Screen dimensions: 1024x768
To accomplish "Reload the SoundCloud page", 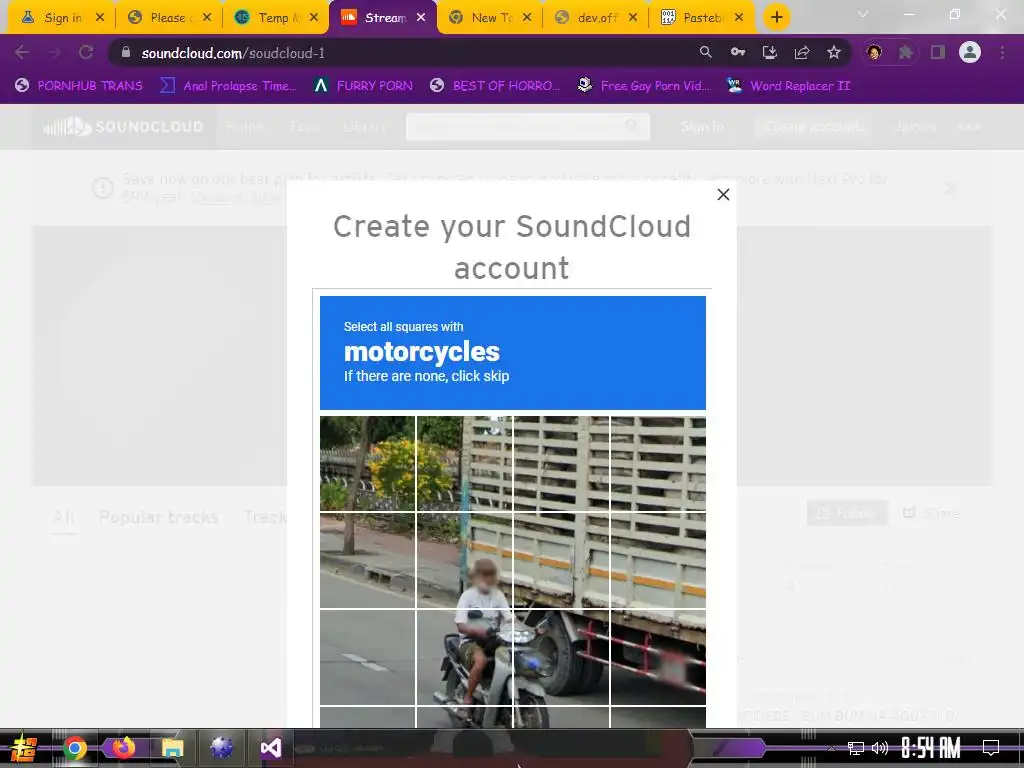I will pyautogui.click(x=86, y=53).
